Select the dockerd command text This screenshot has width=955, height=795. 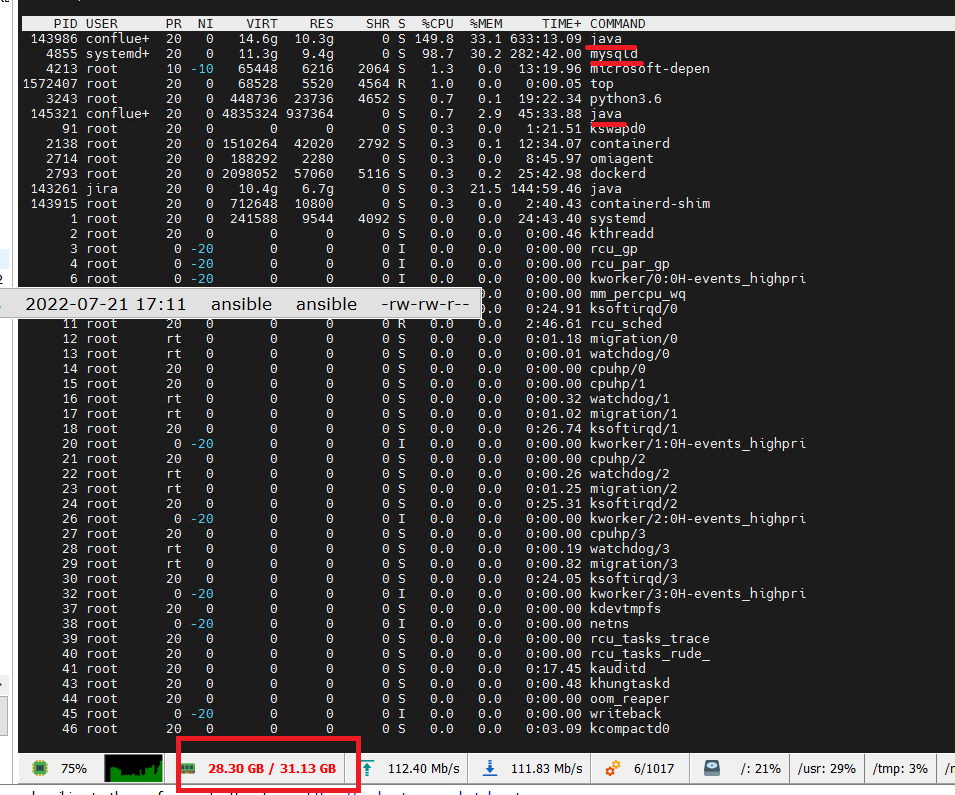click(618, 174)
